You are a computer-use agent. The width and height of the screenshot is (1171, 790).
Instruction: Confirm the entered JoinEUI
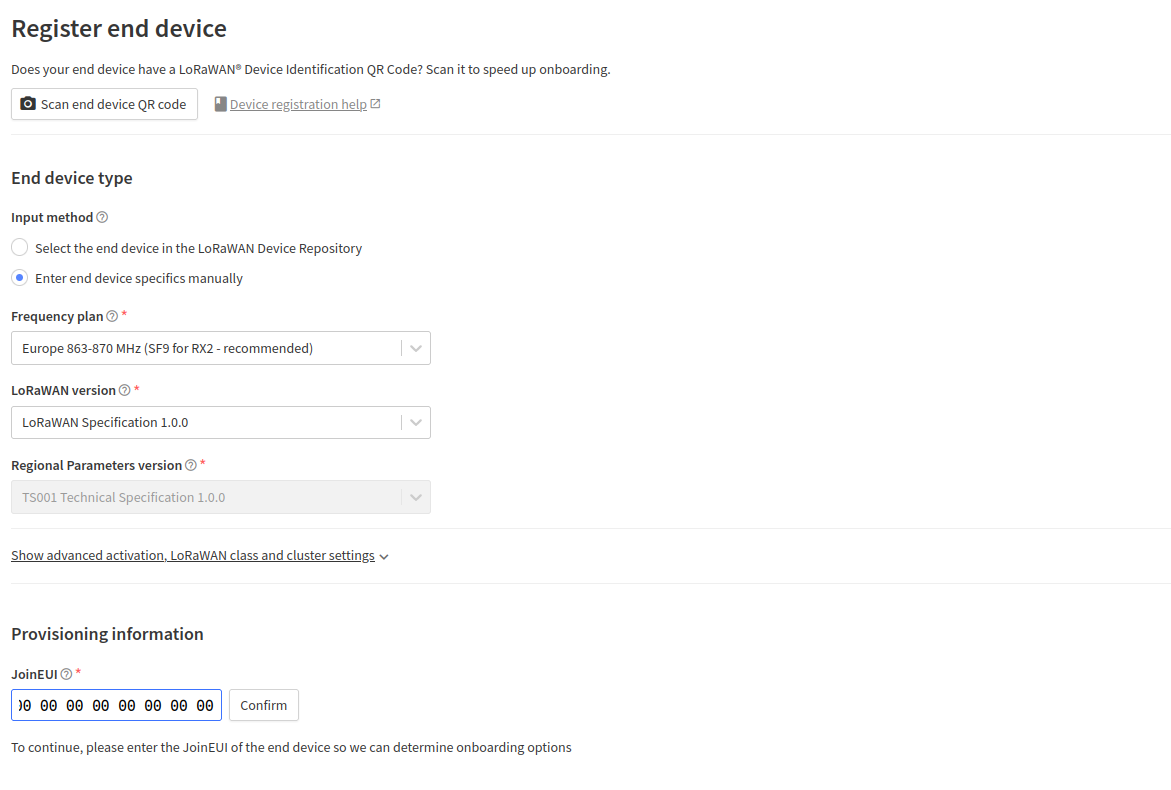pos(264,705)
